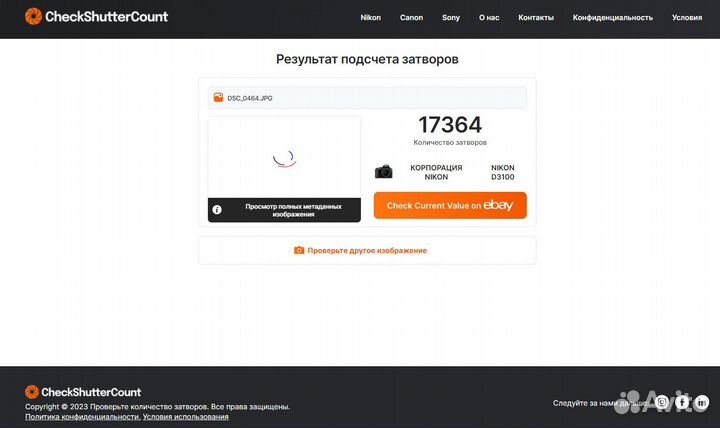Viewport: 720px width, 428px height.
Task: Open the Instagram icon in footer
Action: click(x=661, y=402)
